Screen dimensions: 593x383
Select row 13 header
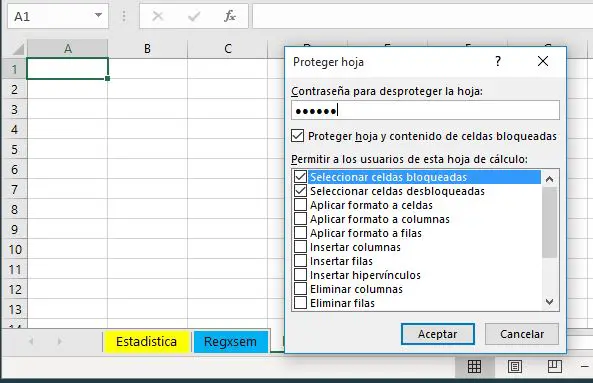coord(14,310)
